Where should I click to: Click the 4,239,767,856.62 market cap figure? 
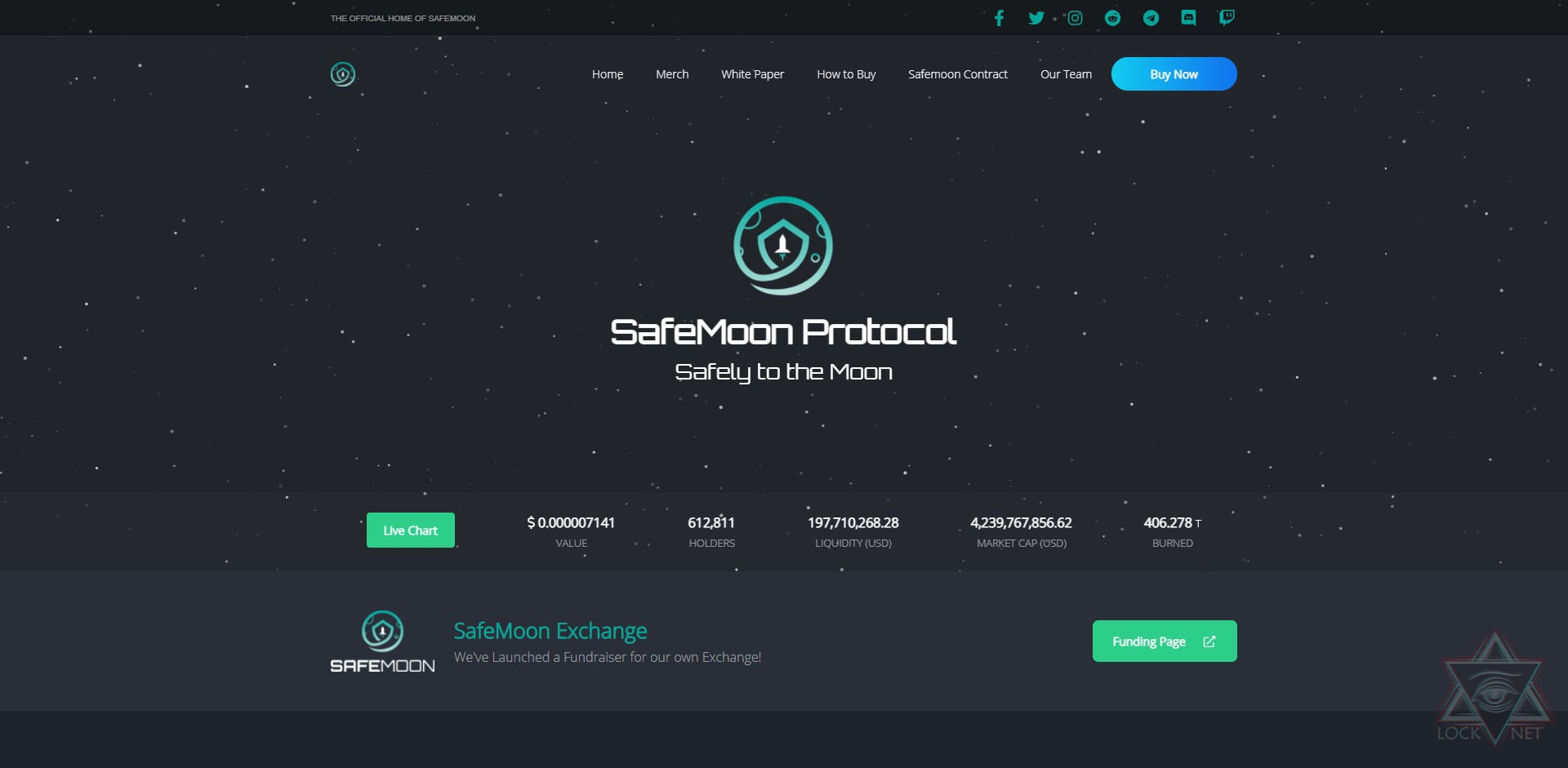point(1021,522)
